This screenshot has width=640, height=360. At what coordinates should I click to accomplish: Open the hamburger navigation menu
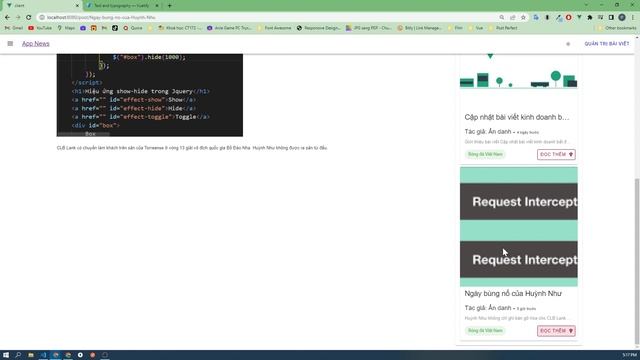pyautogui.click(x=10, y=44)
